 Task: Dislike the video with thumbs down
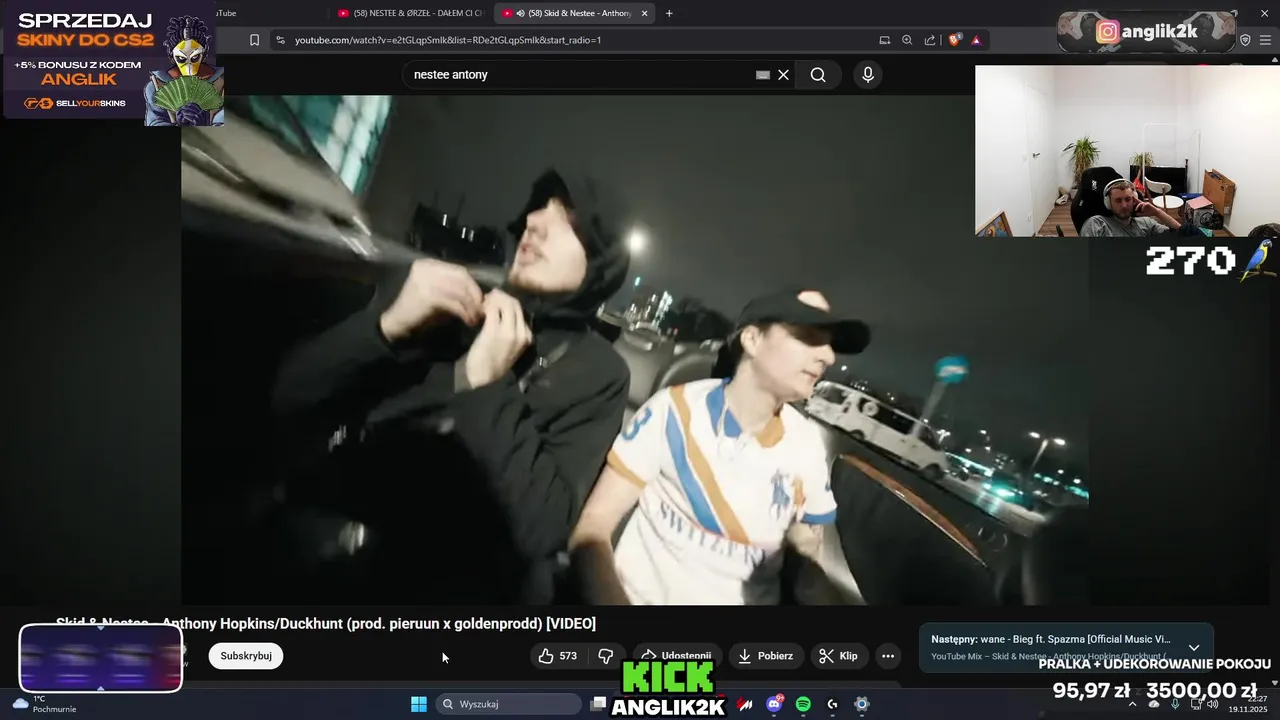[606, 656]
